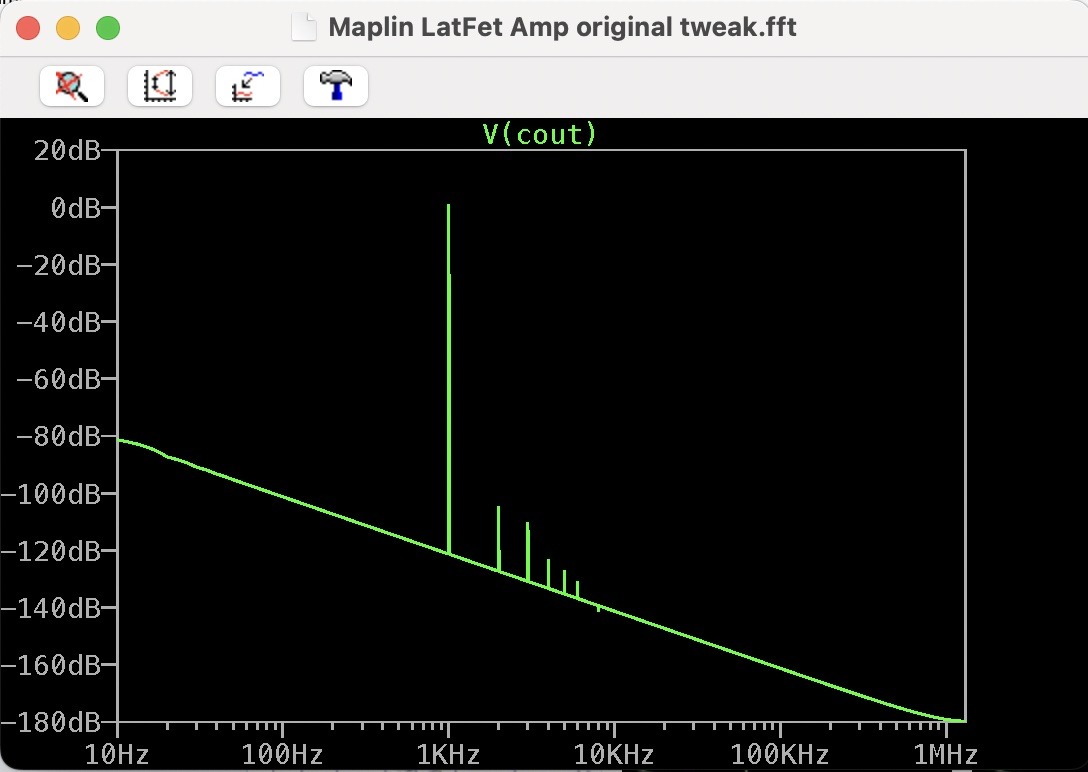Click the -60dB vertical axis label
This screenshot has width=1088, height=772.
58,379
